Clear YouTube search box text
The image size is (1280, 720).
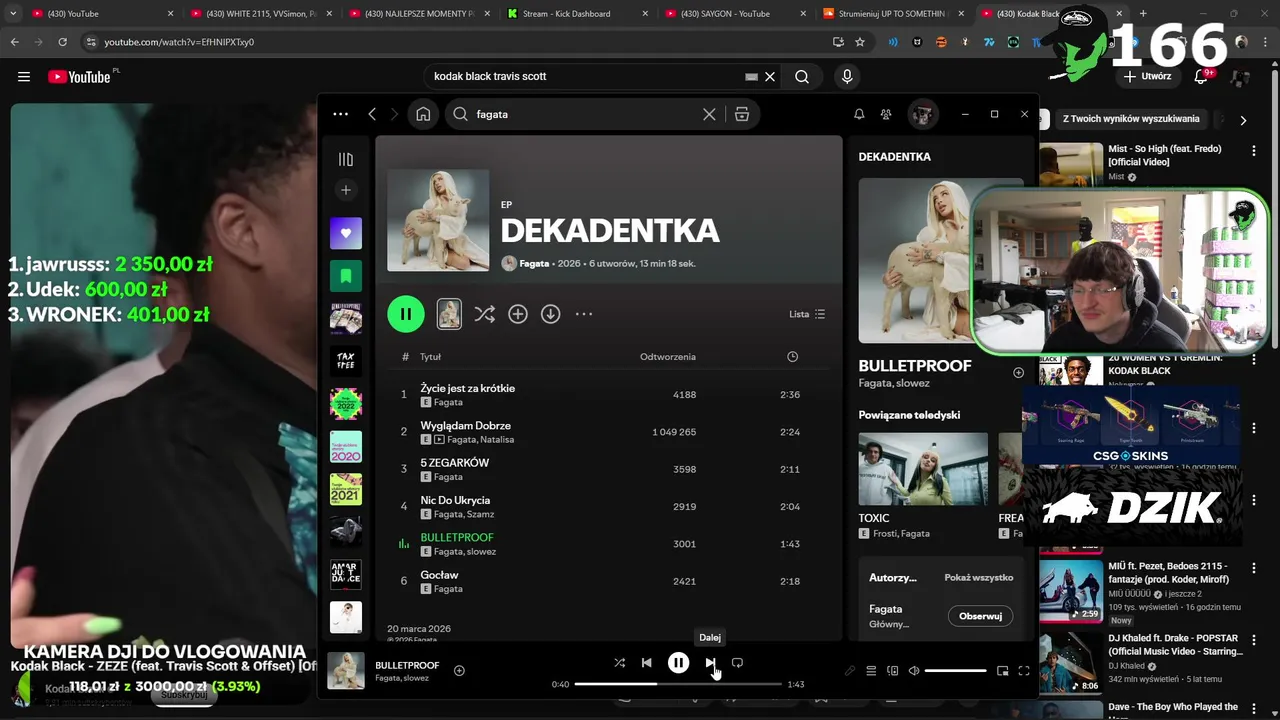click(x=770, y=76)
